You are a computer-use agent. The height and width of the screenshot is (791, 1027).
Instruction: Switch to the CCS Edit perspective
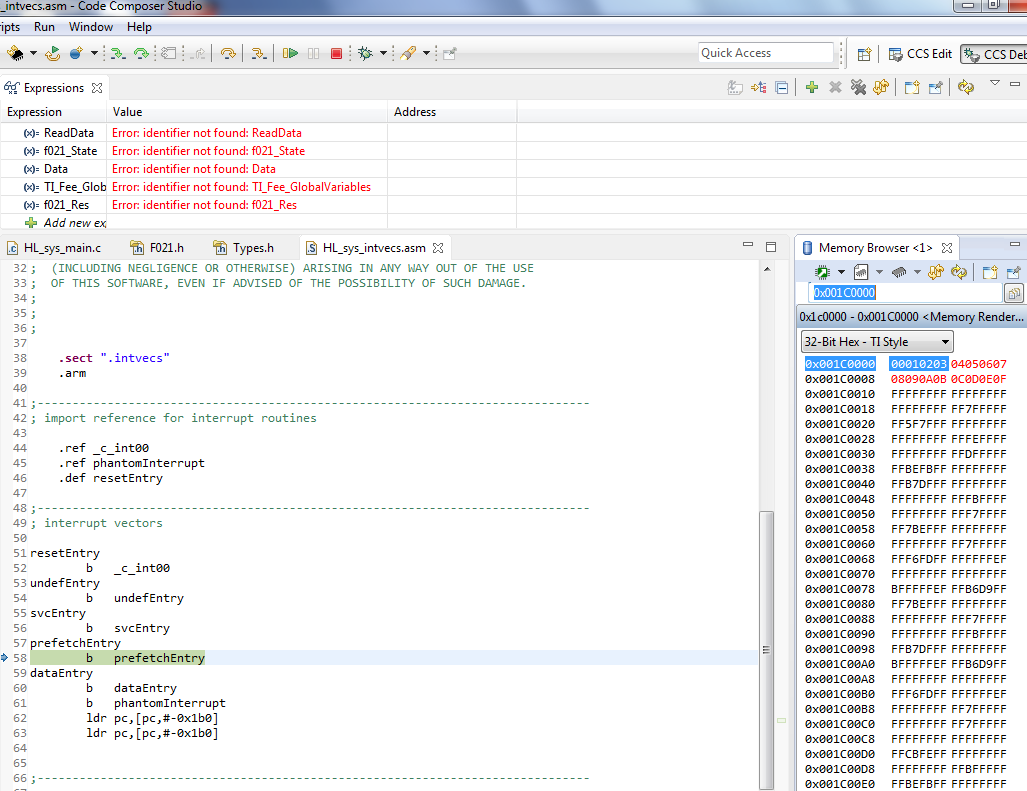[x=920, y=54]
